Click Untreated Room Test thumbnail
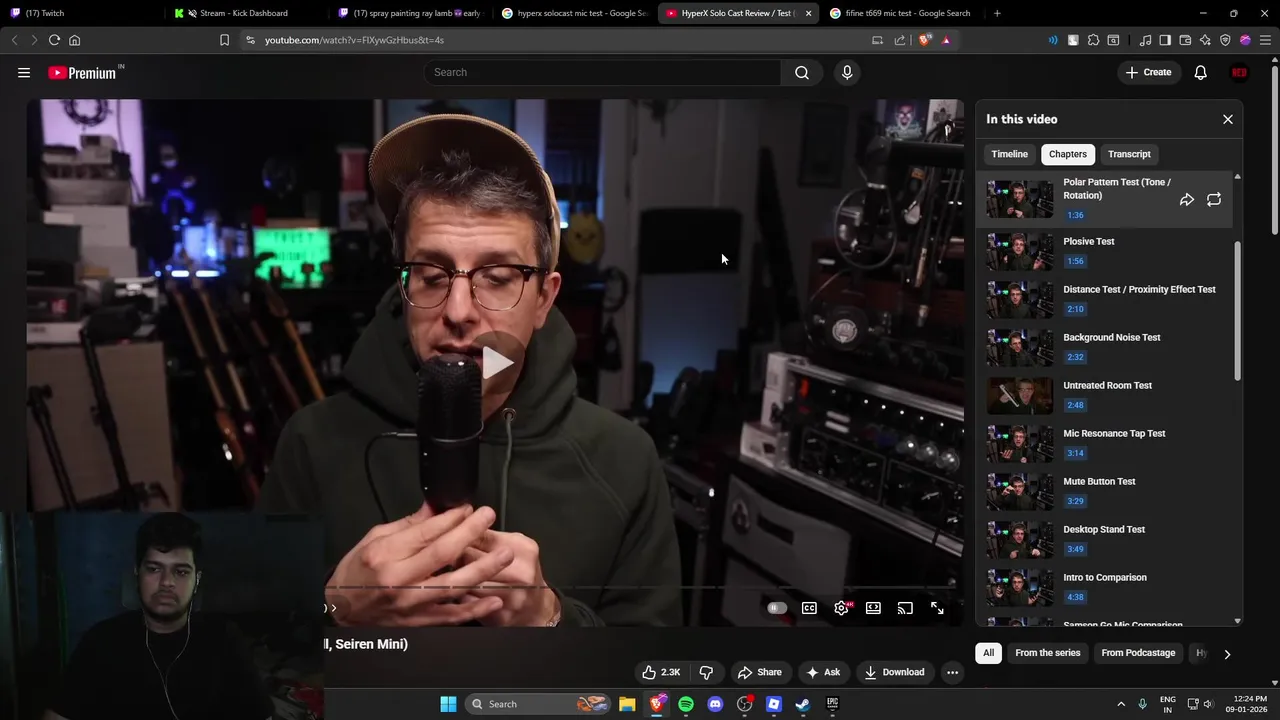This screenshot has height=720, width=1280. 1020,396
